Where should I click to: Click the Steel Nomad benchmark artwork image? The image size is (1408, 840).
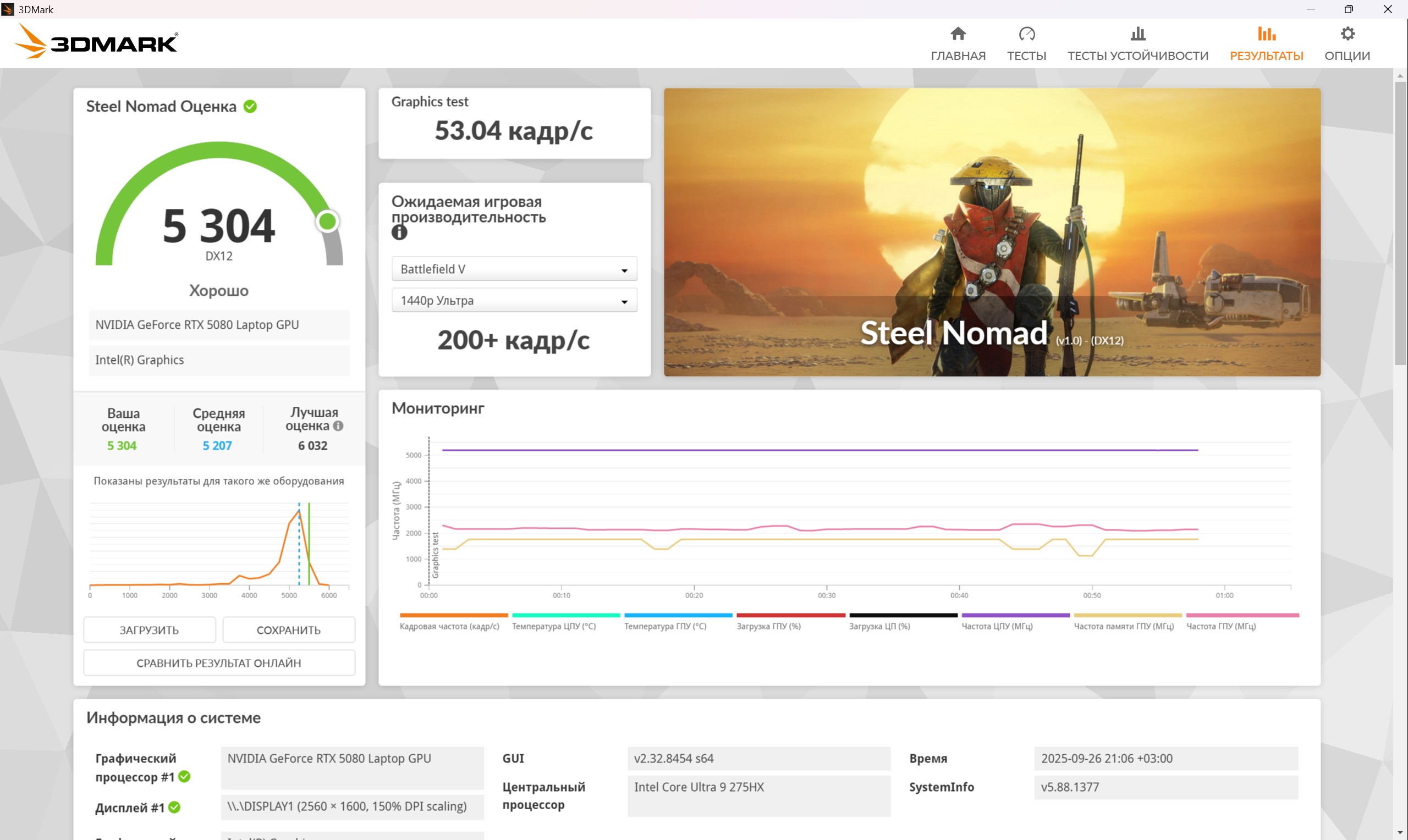coord(992,232)
